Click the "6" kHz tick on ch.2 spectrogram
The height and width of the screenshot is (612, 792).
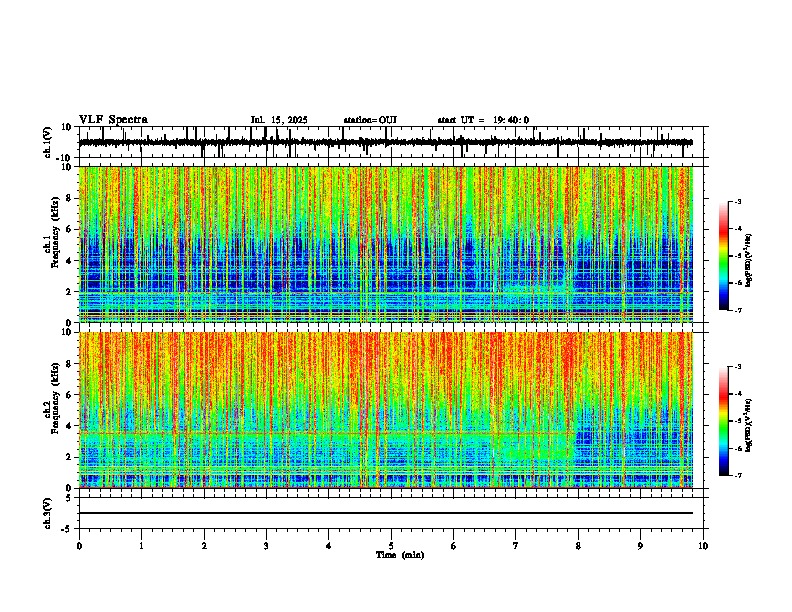(69, 395)
